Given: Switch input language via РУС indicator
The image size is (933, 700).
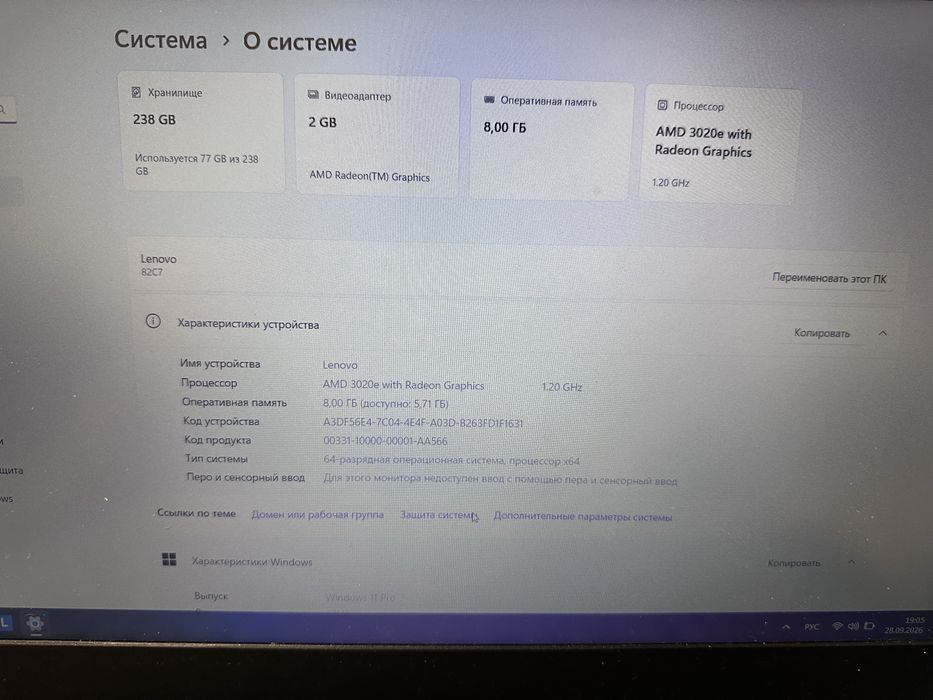Looking at the screenshot, I should click(812, 627).
